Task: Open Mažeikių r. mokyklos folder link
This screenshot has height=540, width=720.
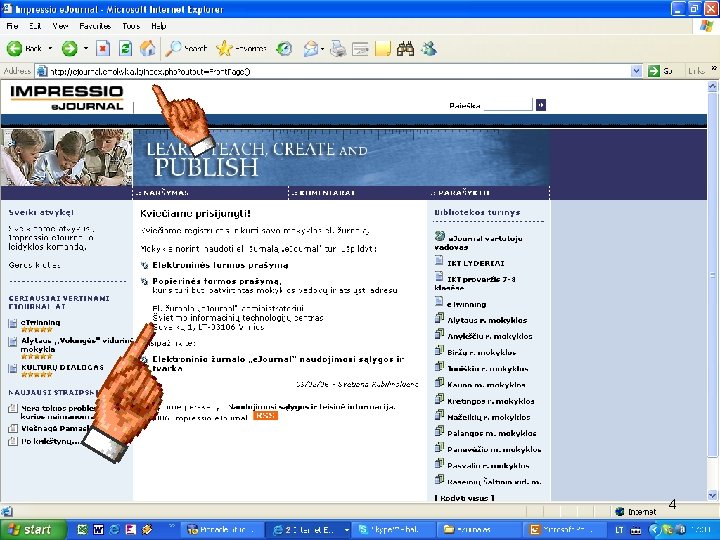Action: click(489, 417)
